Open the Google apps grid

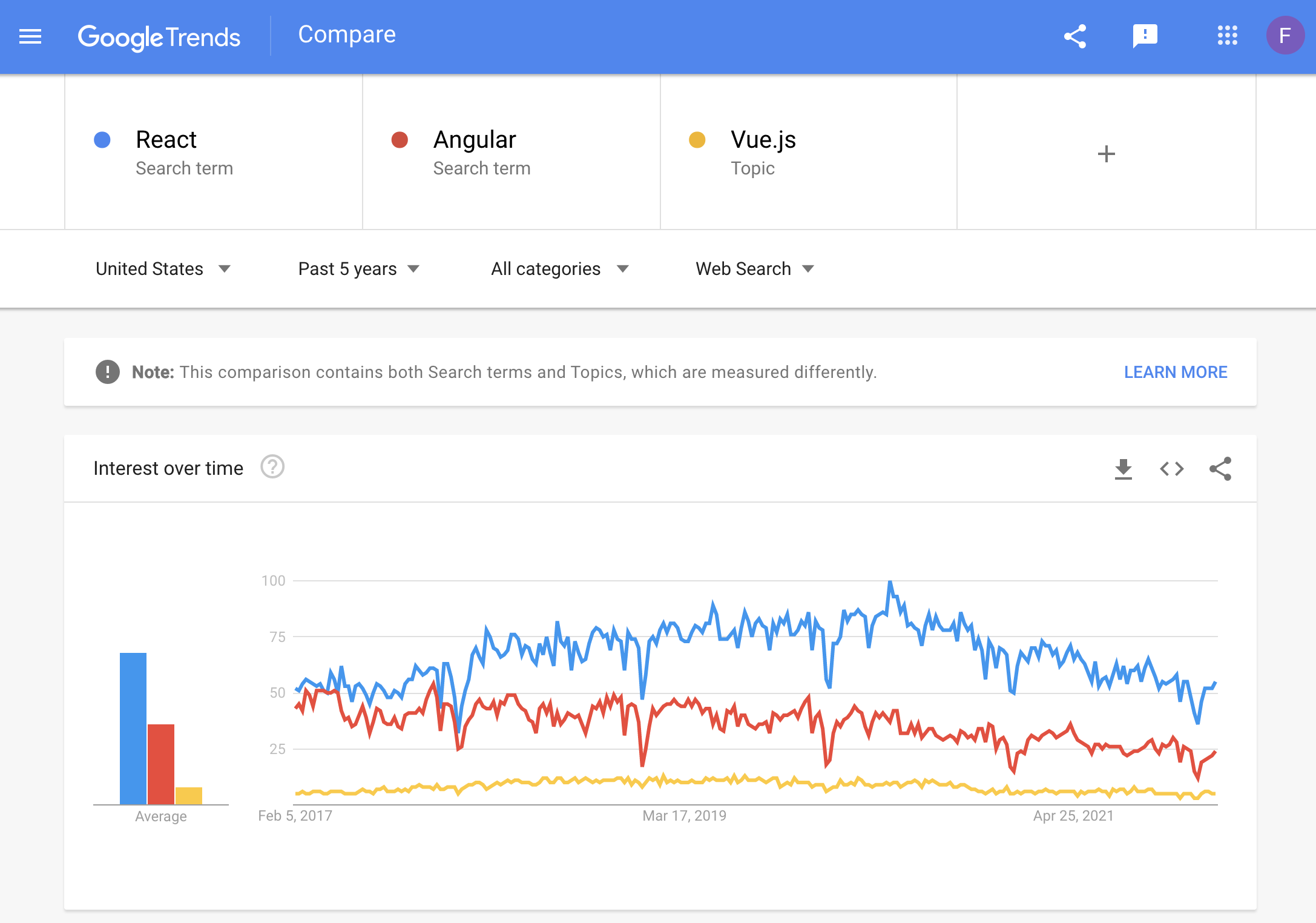pos(1227,36)
